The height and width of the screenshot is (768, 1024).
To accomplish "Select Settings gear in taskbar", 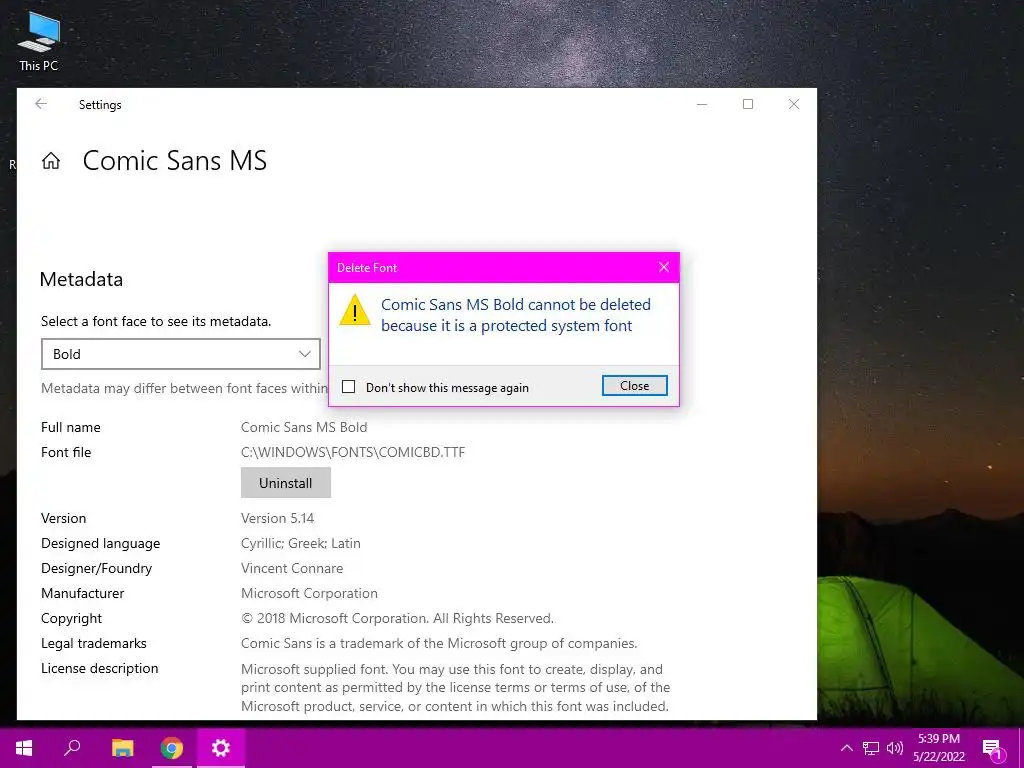I will click(221, 748).
